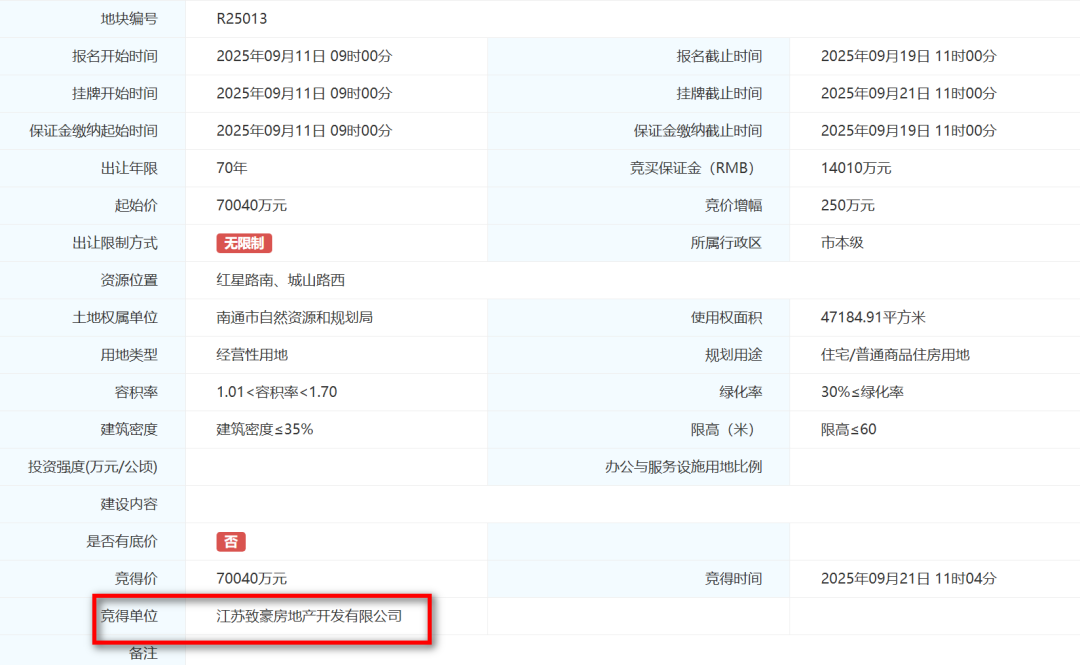Click the 挂牌开始时间 label

click(115, 93)
